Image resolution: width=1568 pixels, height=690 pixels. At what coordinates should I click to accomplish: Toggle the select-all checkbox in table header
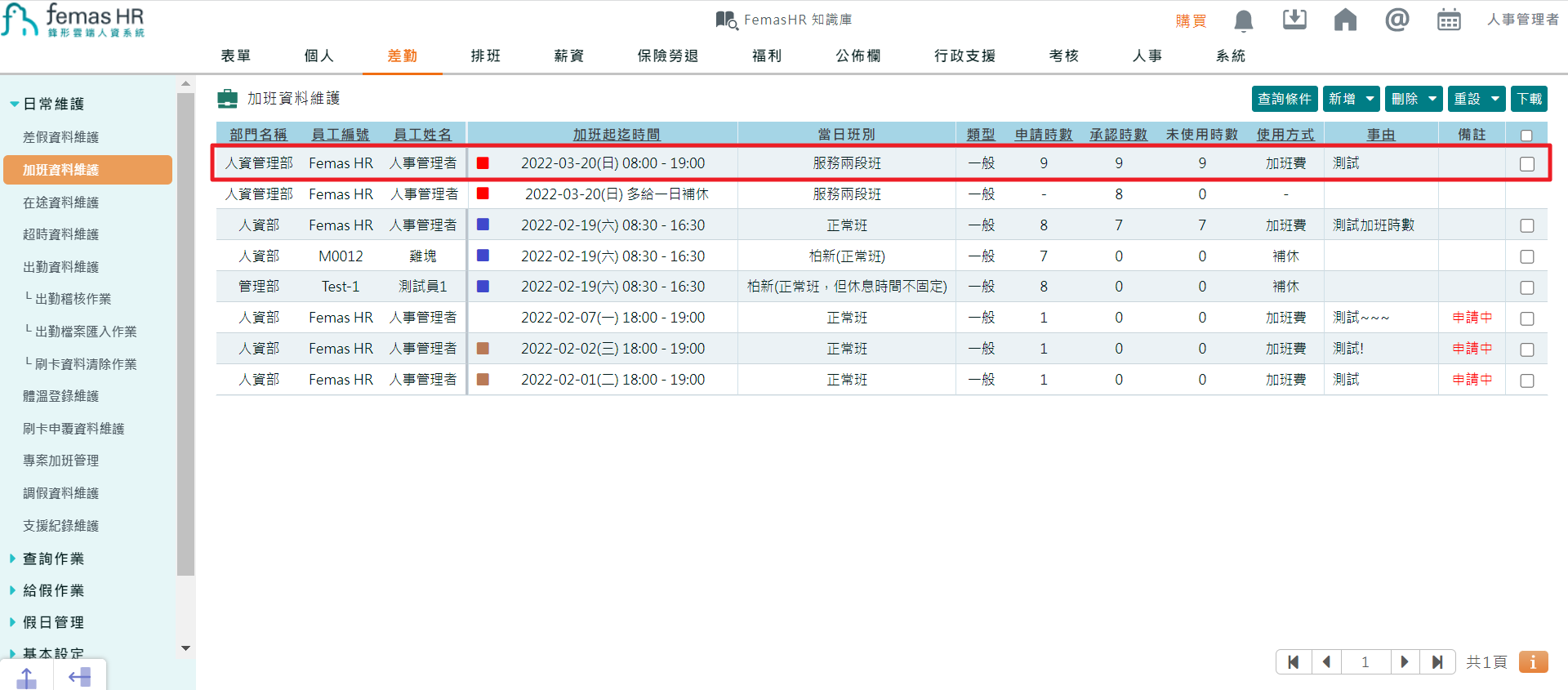point(1526,136)
